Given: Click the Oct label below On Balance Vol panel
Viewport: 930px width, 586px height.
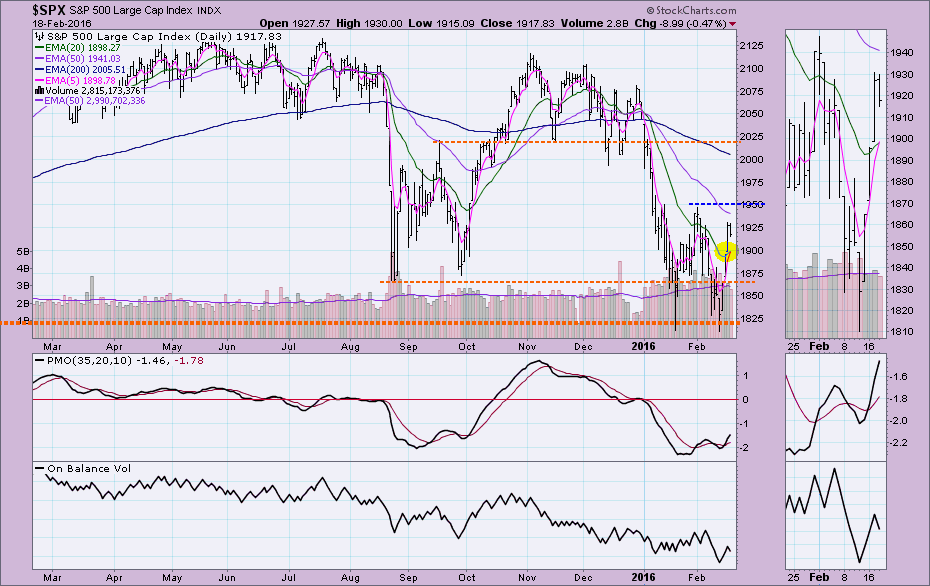Looking at the screenshot, I should tap(467, 578).
